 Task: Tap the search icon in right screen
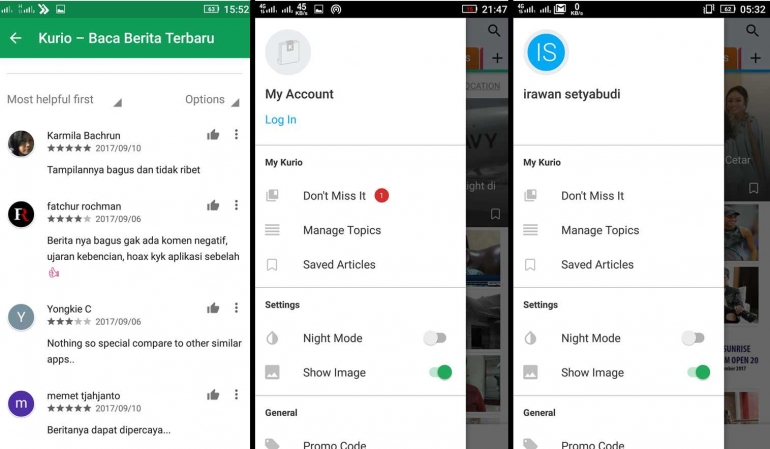[752, 30]
